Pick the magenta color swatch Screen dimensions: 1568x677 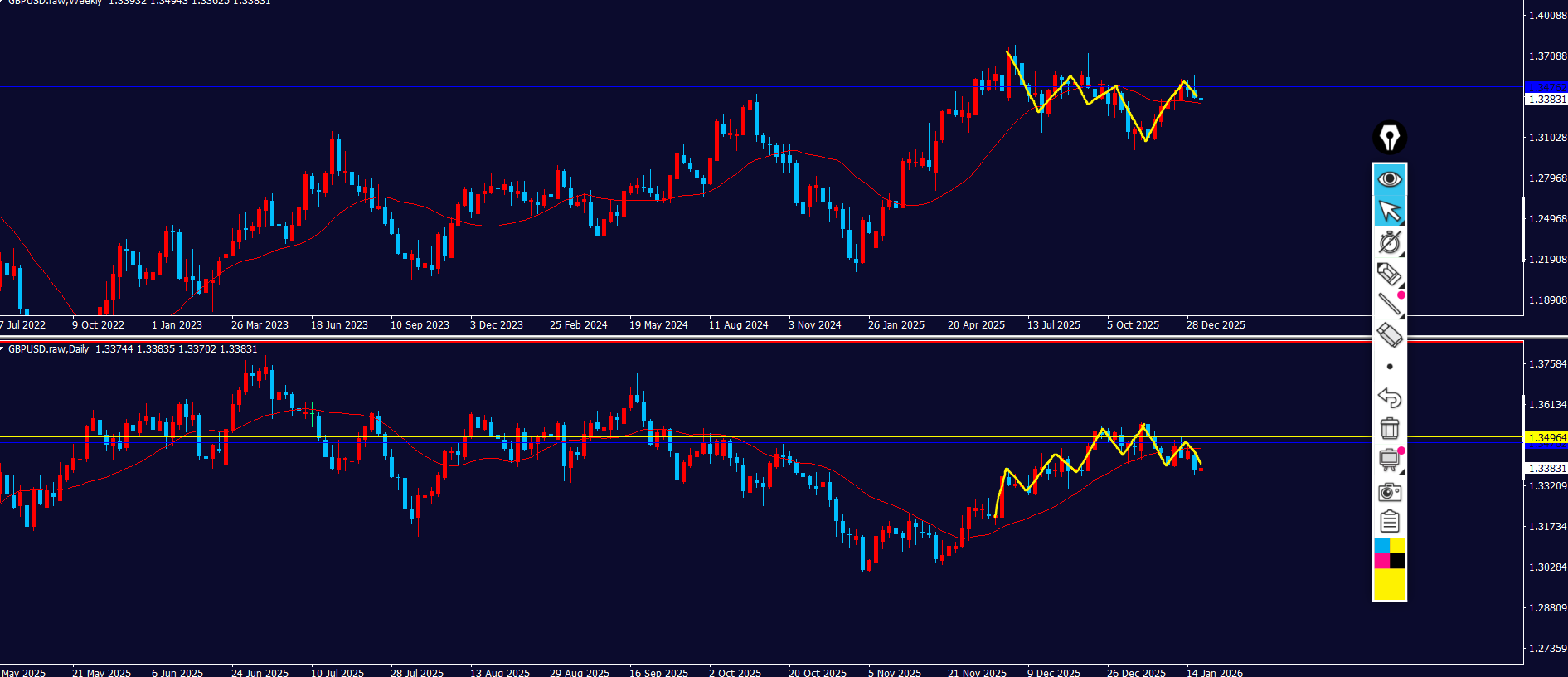point(1381,561)
